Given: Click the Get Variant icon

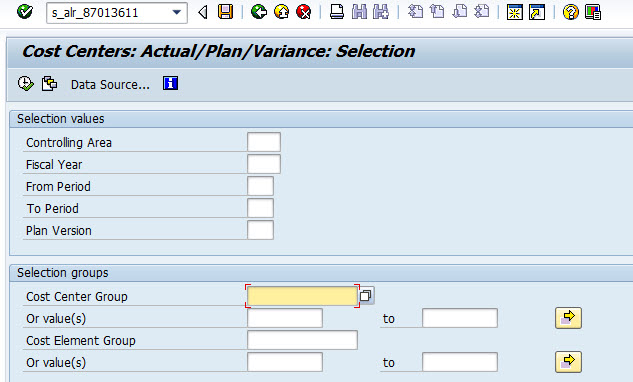Looking at the screenshot, I should (x=49, y=84).
